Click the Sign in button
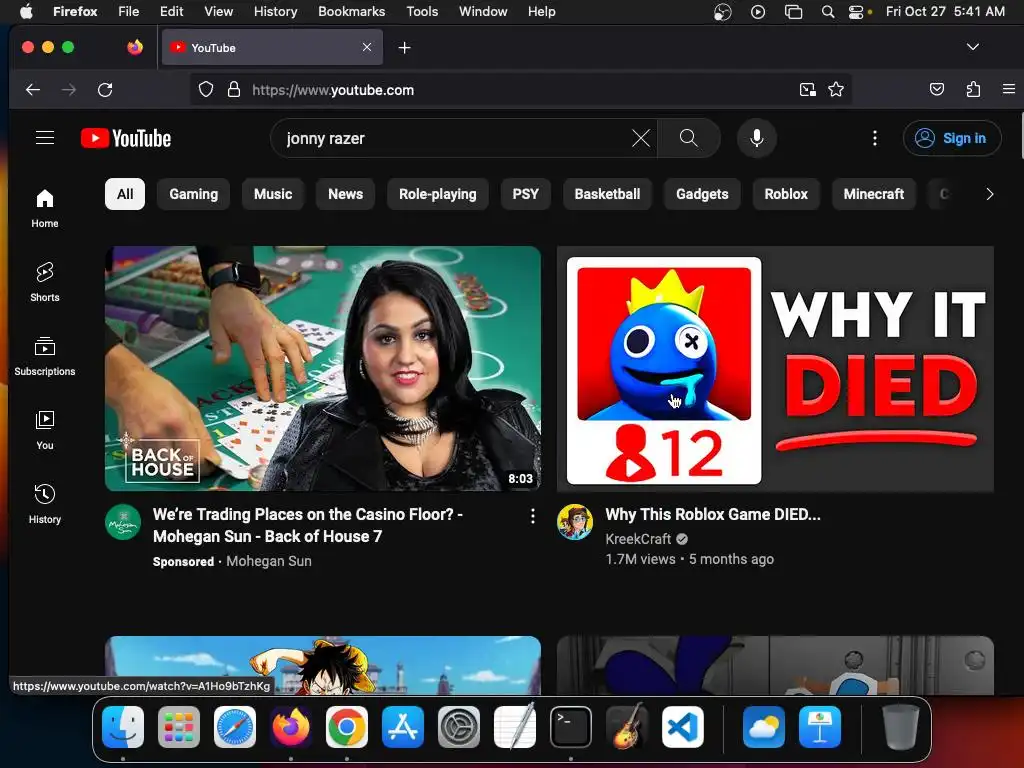1024x768 pixels. (952, 138)
